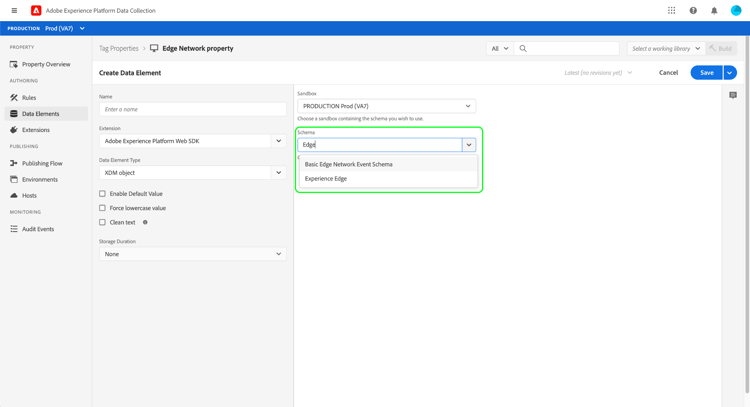
Task: Go to Tag Properties breadcrumb
Action: [x=119, y=48]
